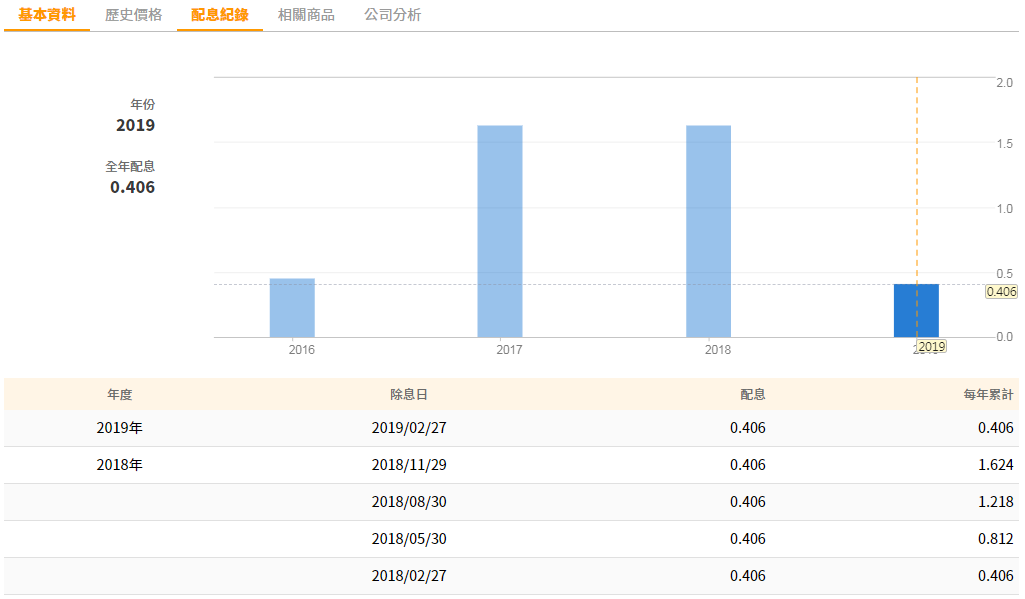Screen dimensions: 1025x599
Task: Click the 年度 column header
Action: (120, 395)
